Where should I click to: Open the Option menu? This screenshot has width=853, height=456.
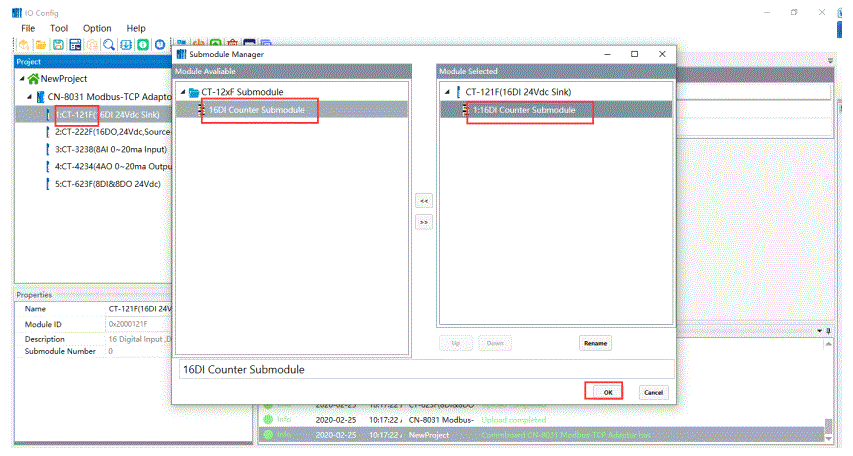click(97, 28)
